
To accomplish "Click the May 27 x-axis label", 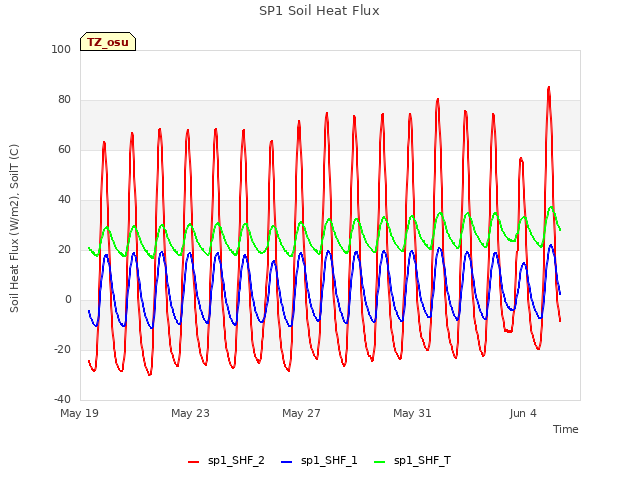I will (301, 413).
